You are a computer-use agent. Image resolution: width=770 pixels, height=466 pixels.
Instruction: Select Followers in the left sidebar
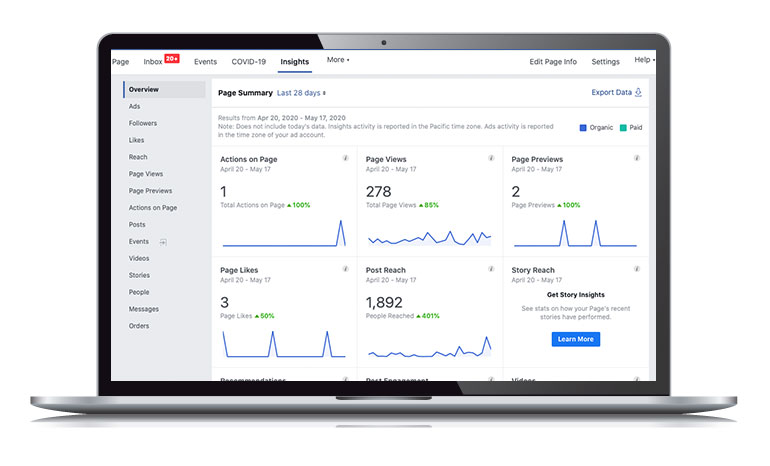click(143, 123)
